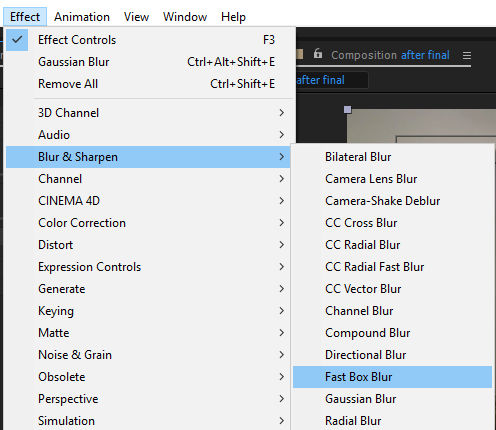
Task: Open the Window menu
Action: tap(185, 17)
